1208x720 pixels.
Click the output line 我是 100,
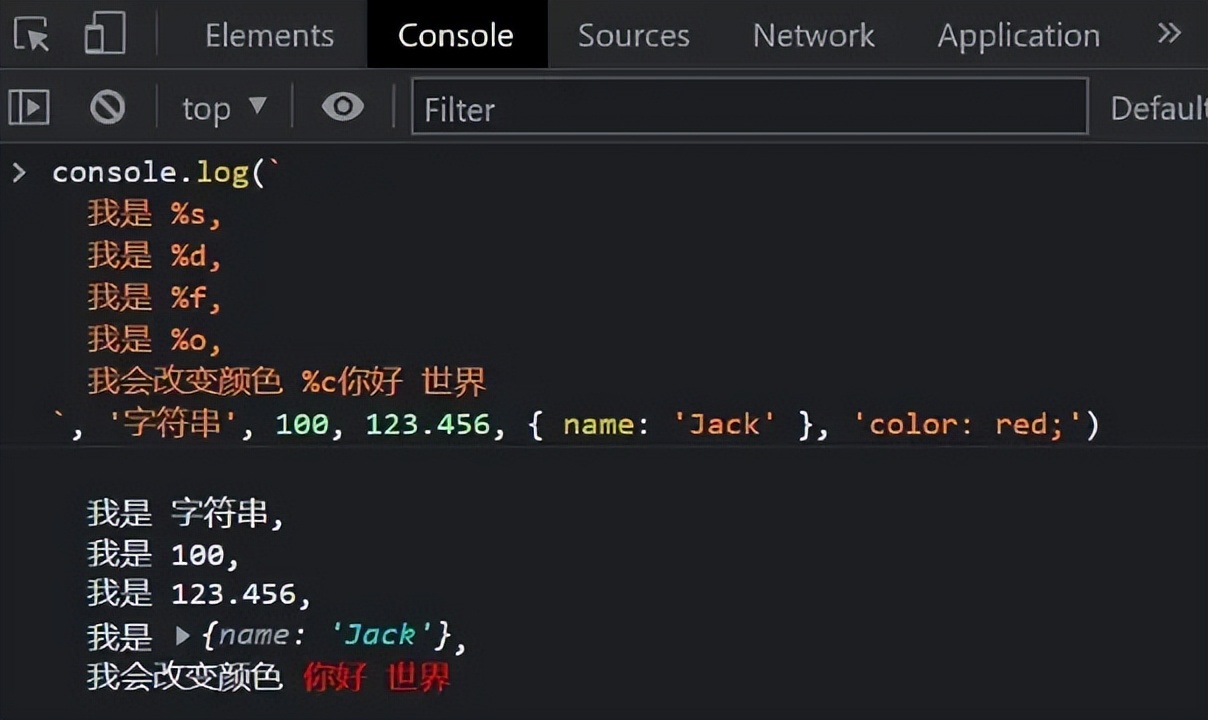[x=163, y=554]
